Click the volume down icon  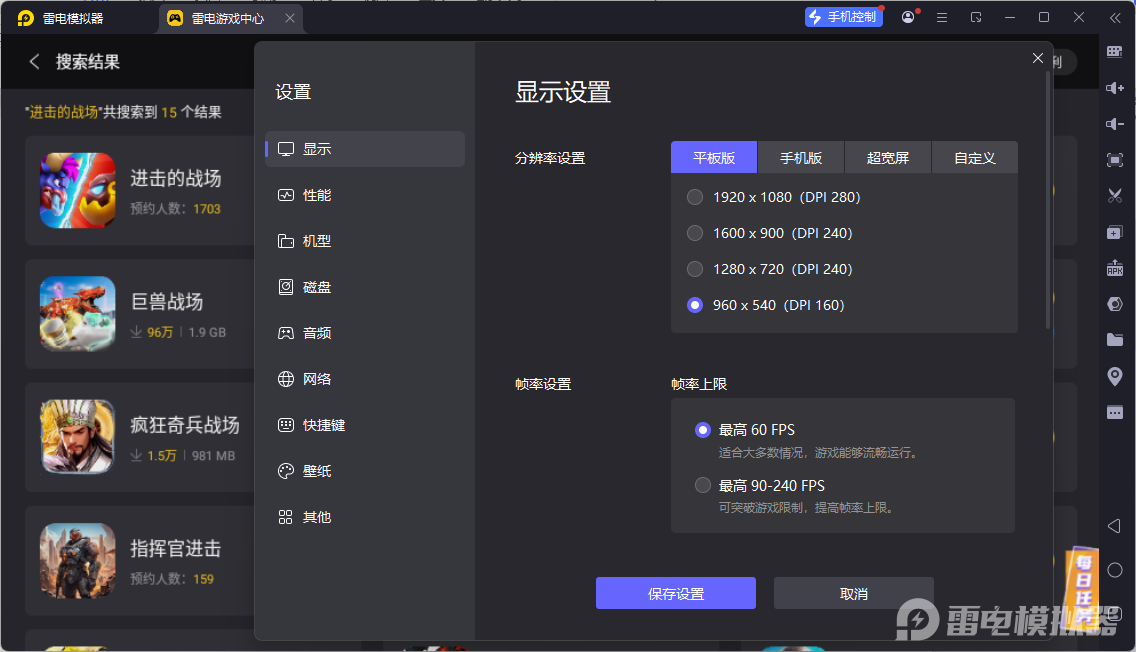pos(1115,124)
